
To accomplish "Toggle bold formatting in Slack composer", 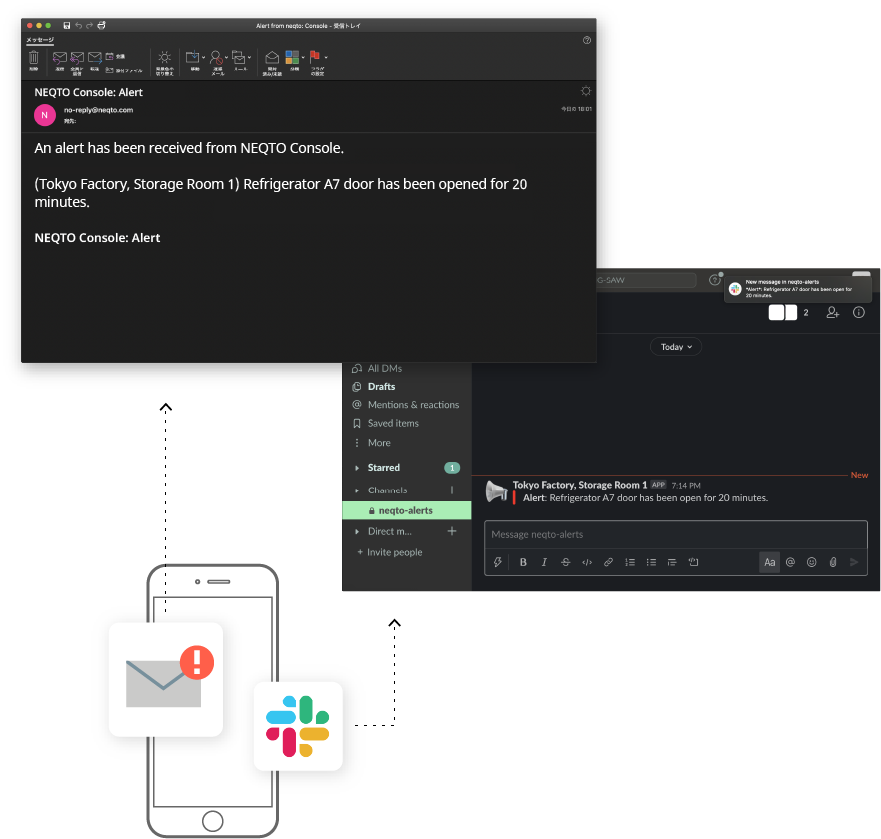I will 523,563.
